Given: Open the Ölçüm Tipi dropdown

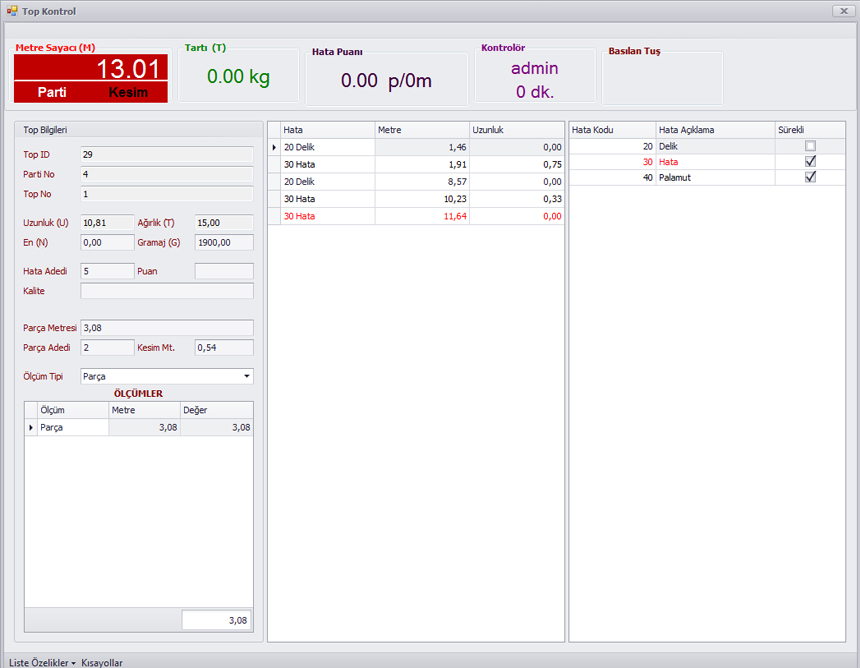Looking at the screenshot, I should pos(246,376).
